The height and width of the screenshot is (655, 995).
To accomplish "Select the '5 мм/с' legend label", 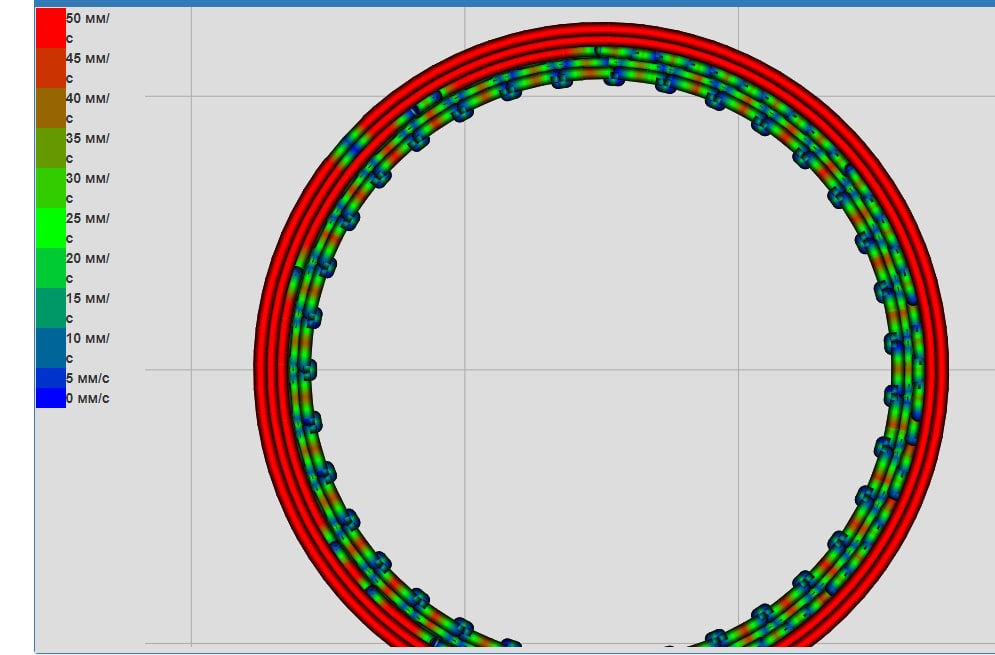I will tap(88, 378).
